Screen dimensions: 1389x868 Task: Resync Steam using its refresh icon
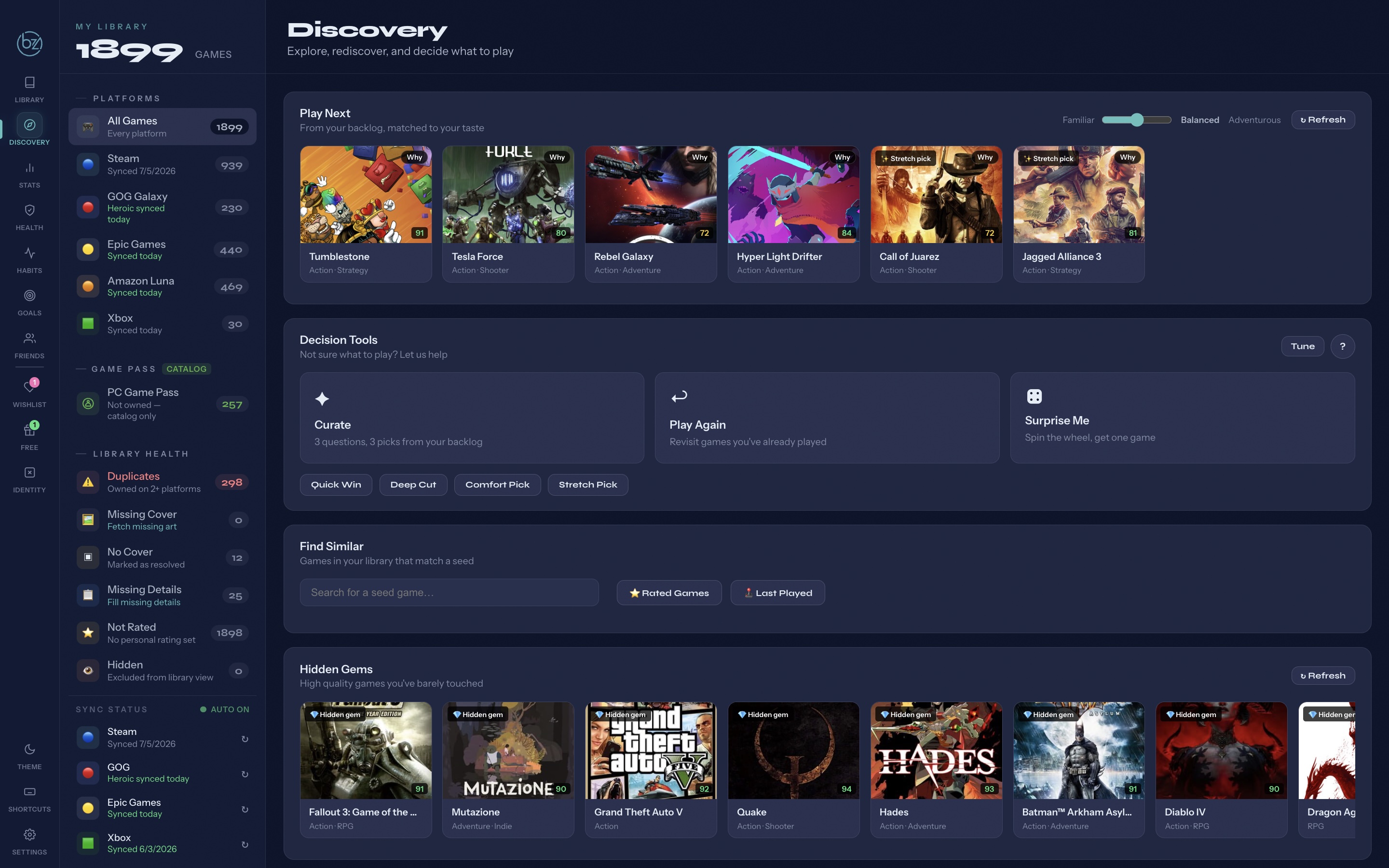[x=245, y=739]
